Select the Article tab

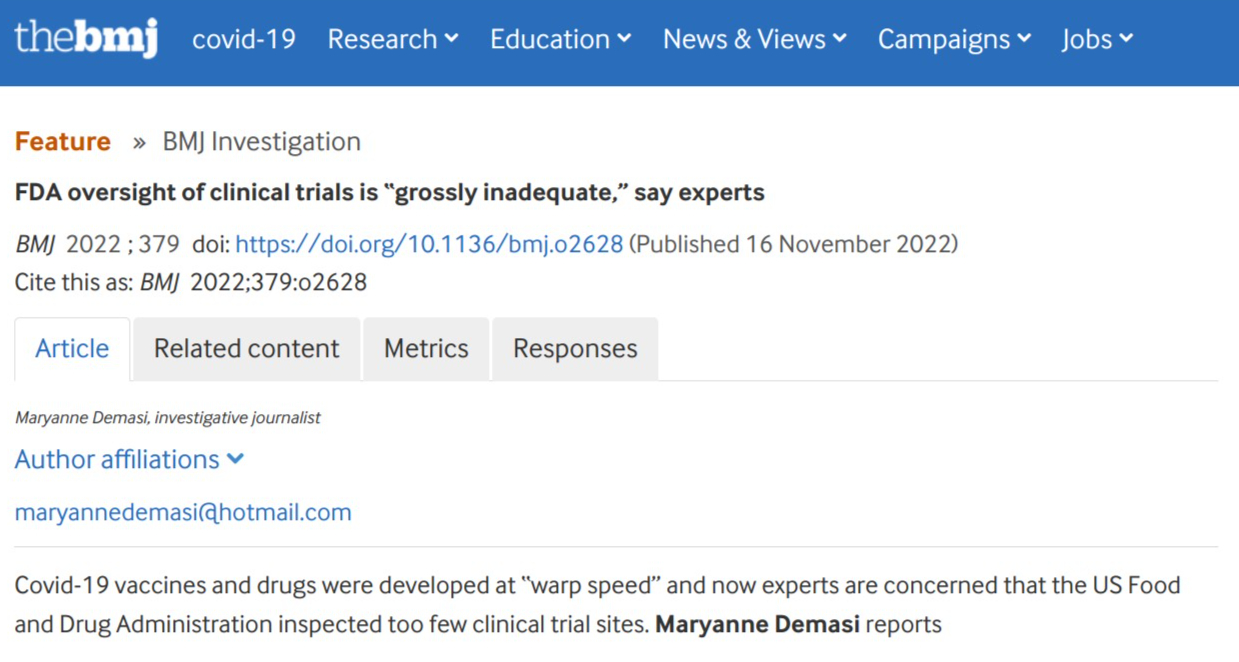click(x=72, y=349)
